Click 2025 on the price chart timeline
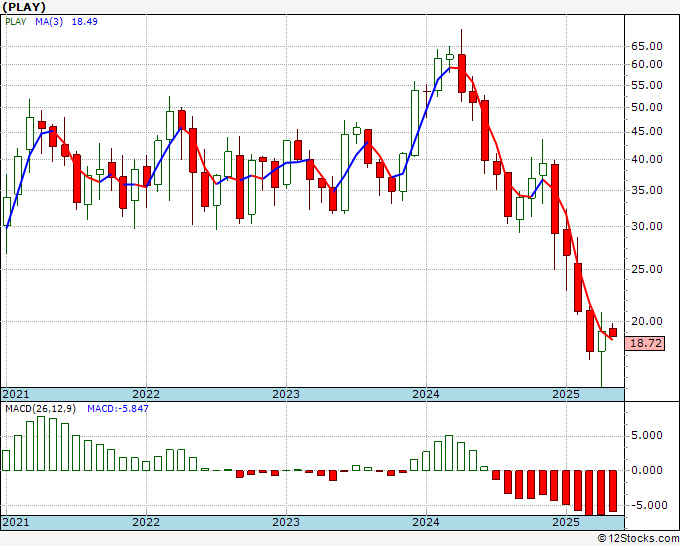Screen dimensions: 680x546 tap(566, 394)
